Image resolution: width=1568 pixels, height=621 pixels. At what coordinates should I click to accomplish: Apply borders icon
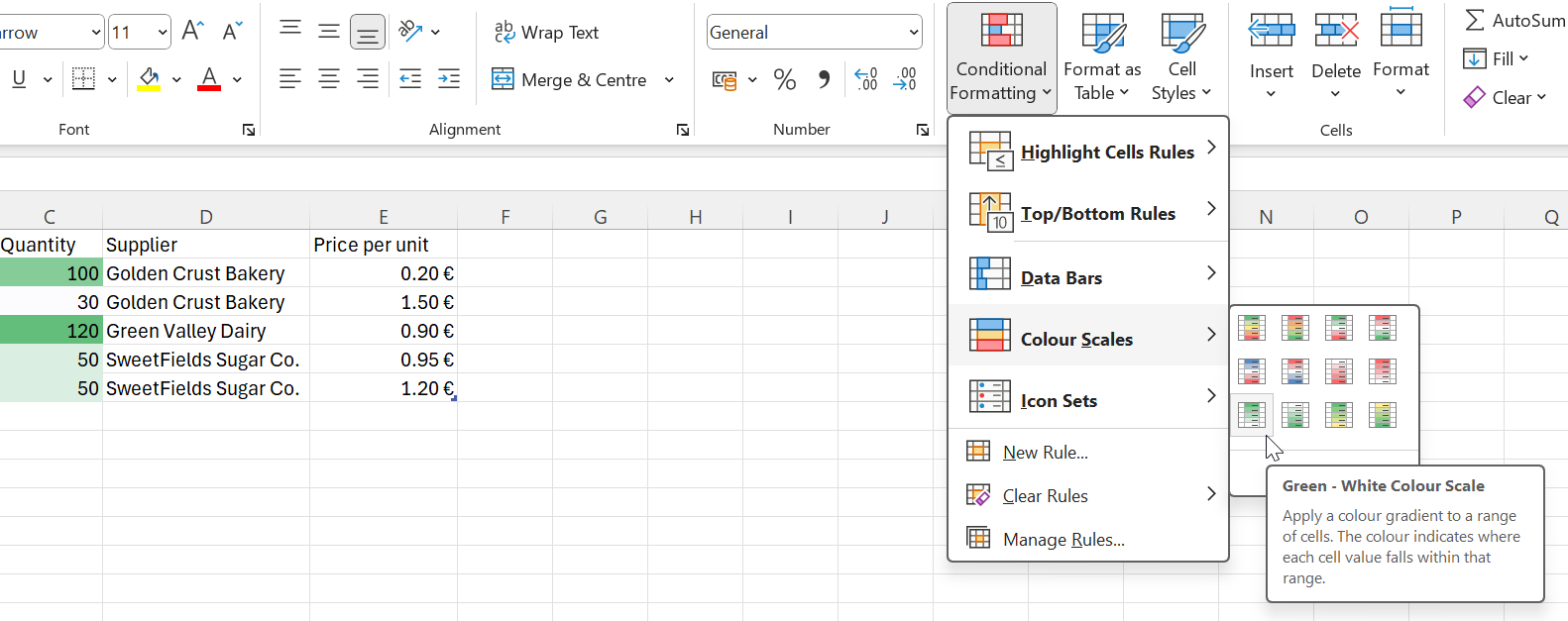click(84, 79)
